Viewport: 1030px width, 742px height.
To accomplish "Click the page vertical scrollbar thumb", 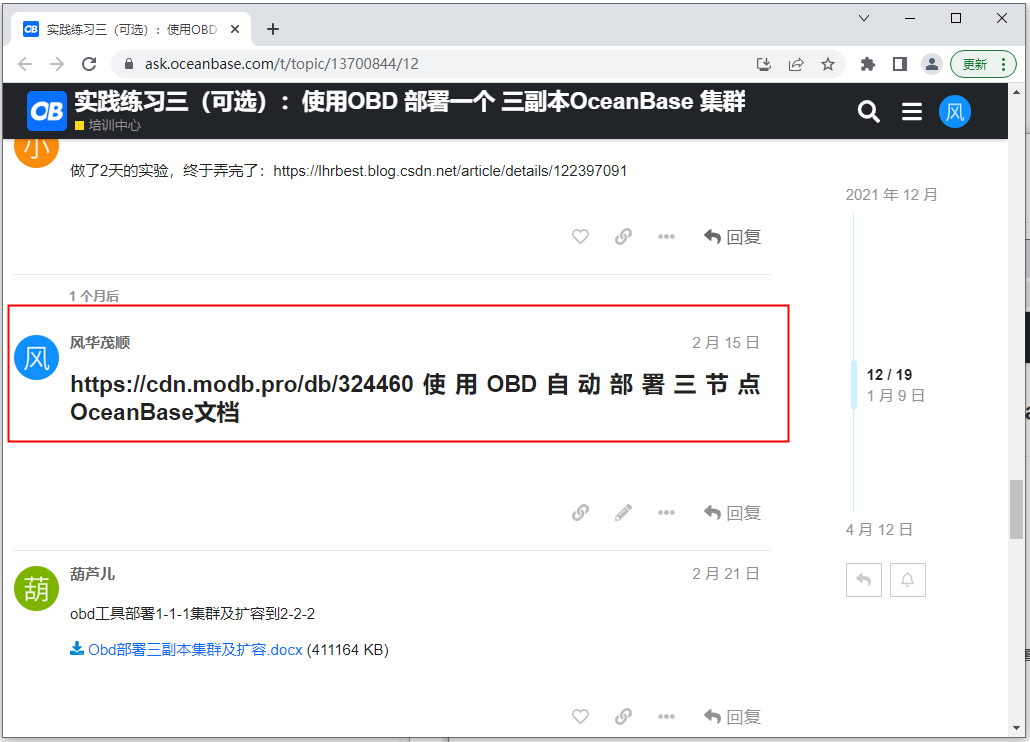I will (1016, 510).
